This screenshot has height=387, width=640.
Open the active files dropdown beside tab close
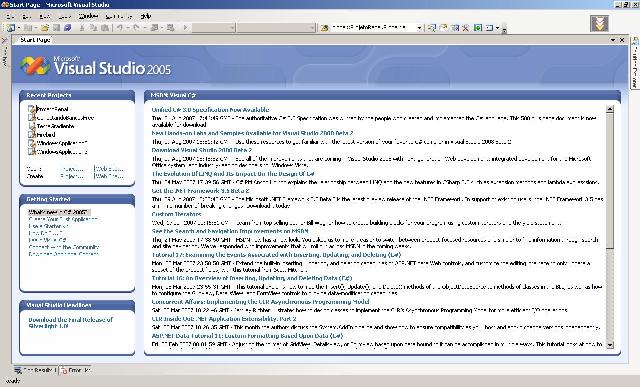613,40
